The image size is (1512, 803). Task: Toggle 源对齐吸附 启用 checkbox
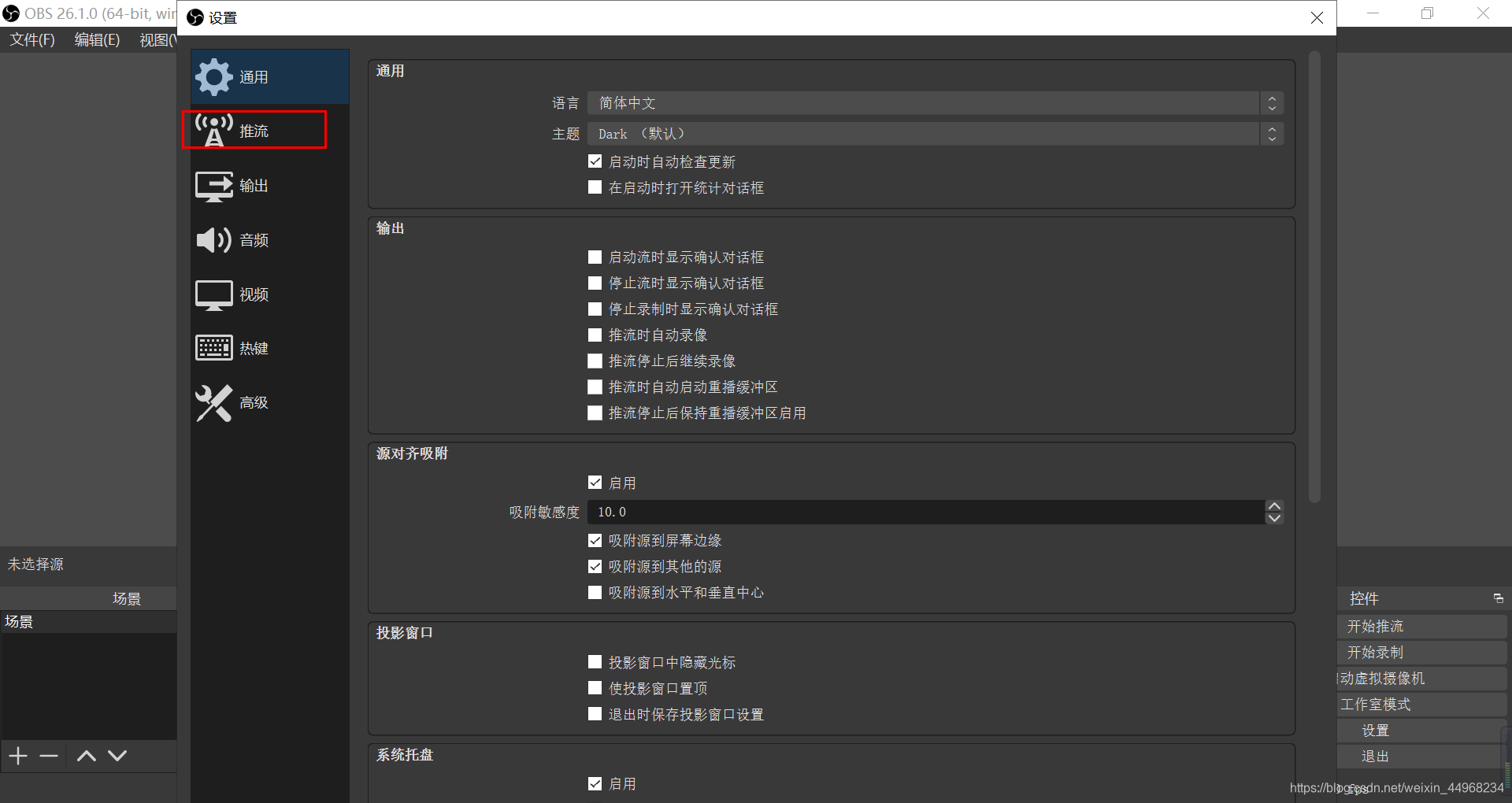point(595,483)
